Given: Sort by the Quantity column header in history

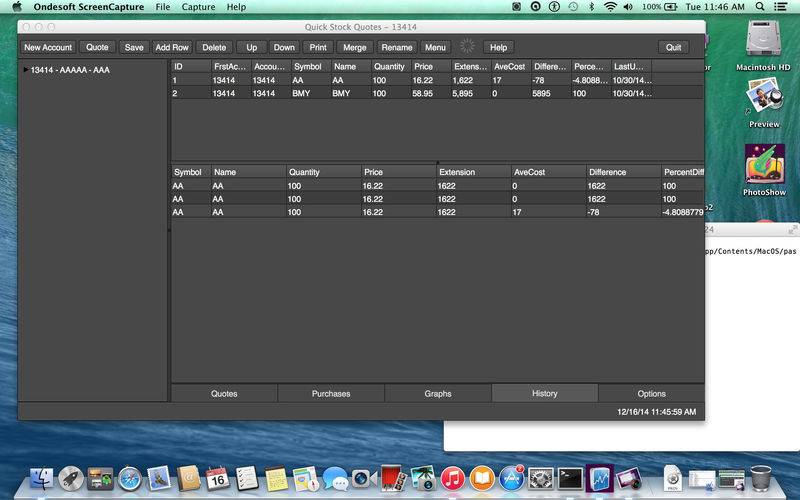Looking at the screenshot, I should coord(323,172).
